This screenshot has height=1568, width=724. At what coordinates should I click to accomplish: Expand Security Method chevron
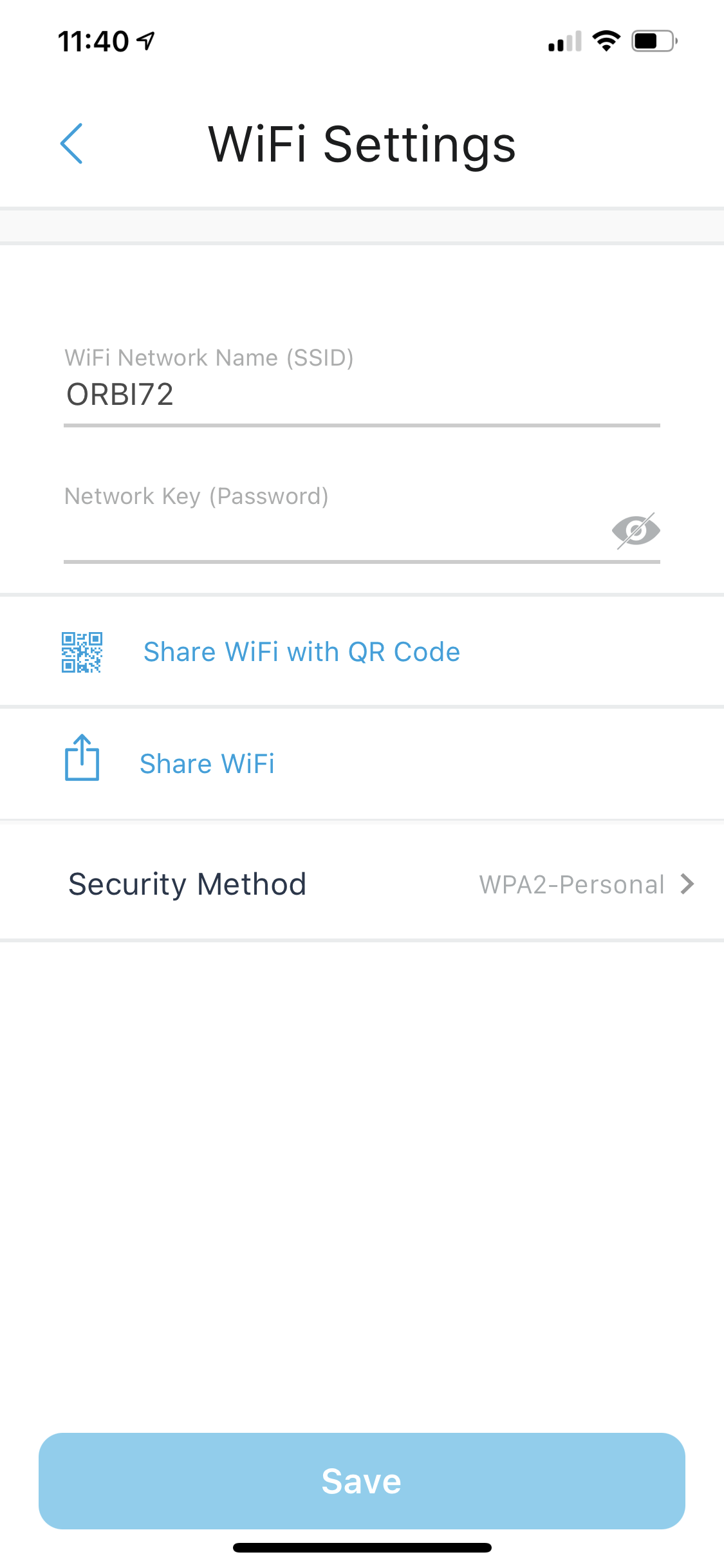tap(687, 884)
